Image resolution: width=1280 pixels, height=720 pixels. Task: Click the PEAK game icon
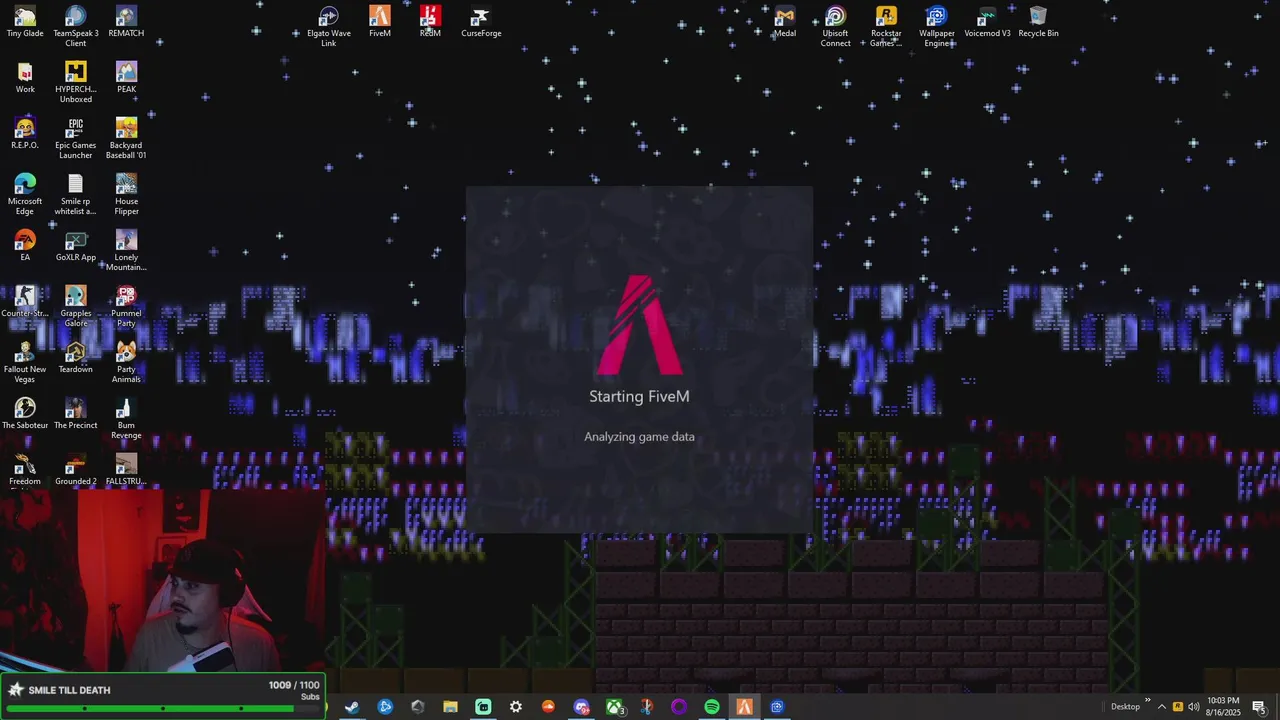coord(126,78)
